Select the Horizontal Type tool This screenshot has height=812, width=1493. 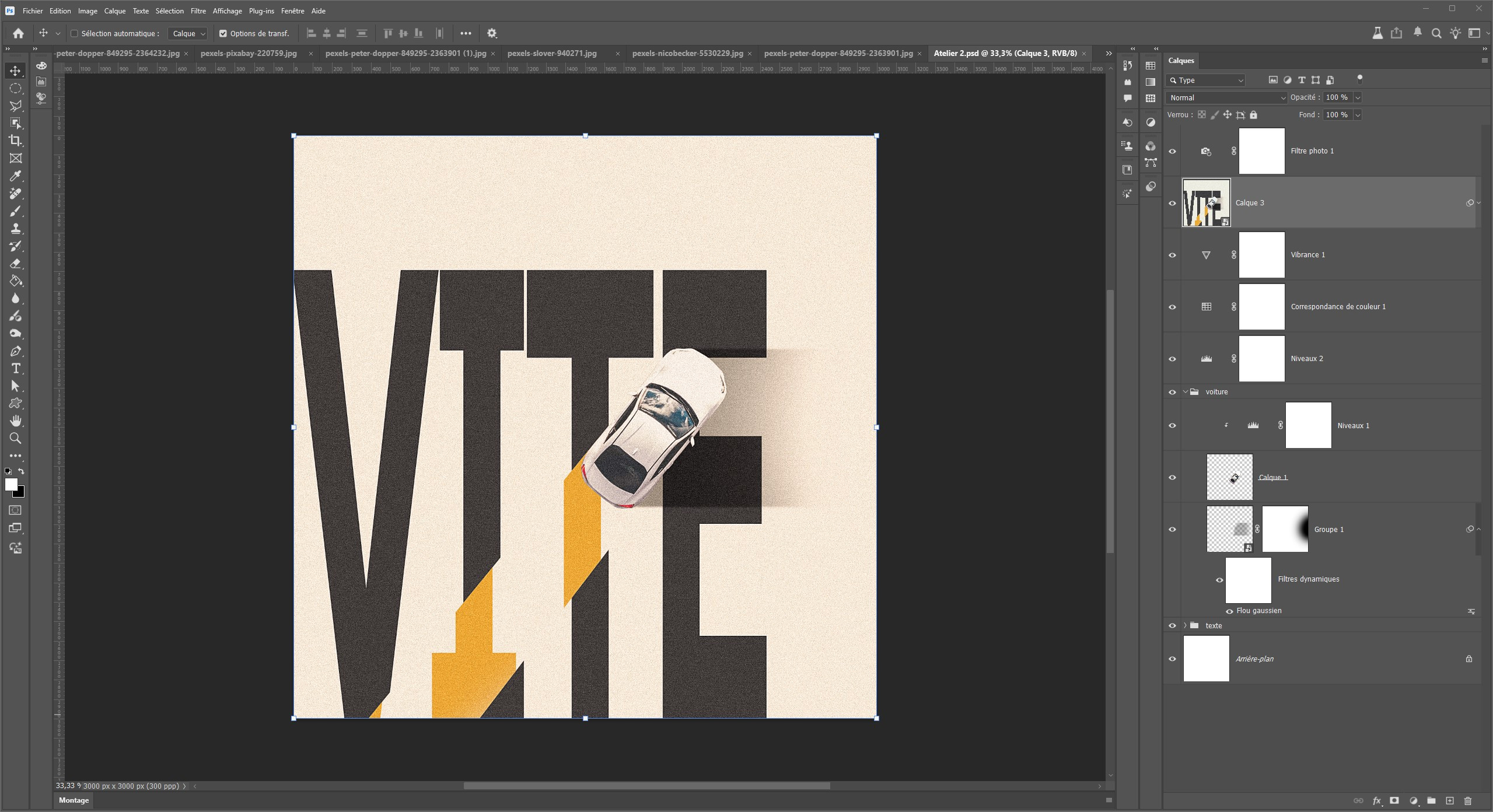16,369
